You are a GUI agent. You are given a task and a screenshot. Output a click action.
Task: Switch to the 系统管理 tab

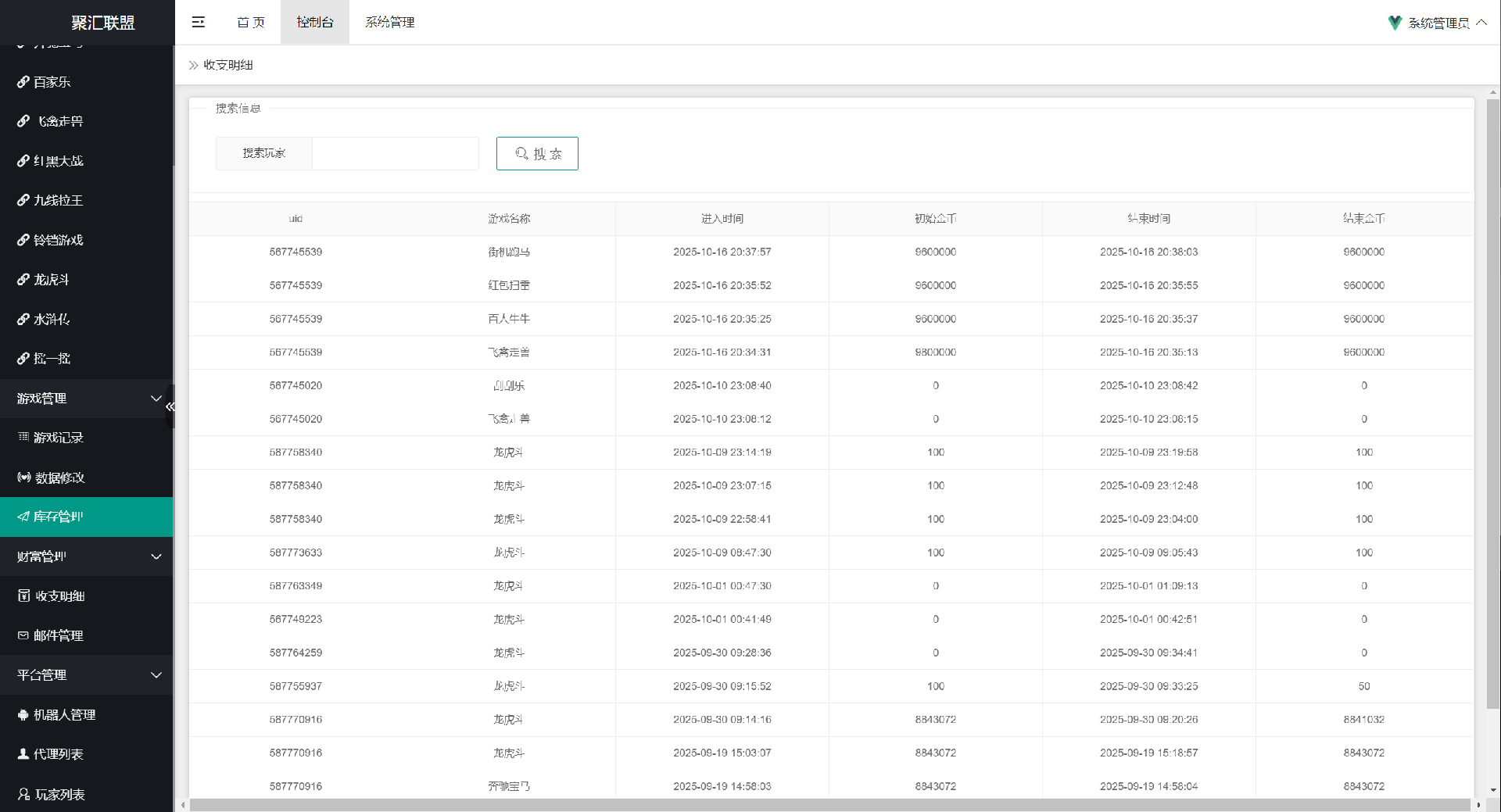point(389,22)
